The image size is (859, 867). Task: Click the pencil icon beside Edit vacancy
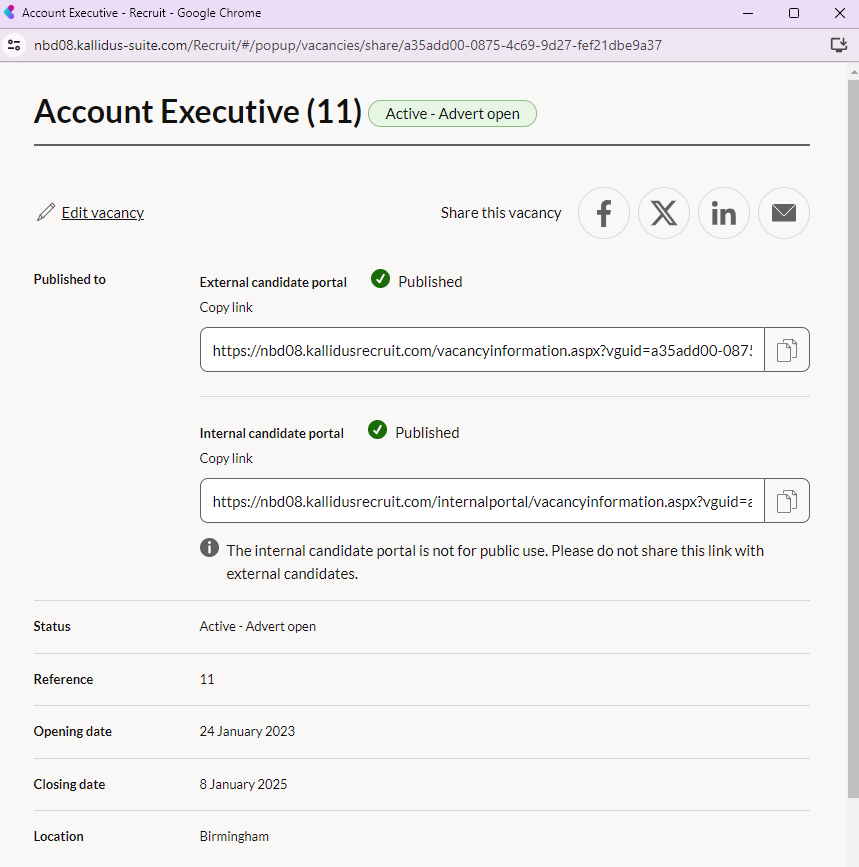click(45, 213)
